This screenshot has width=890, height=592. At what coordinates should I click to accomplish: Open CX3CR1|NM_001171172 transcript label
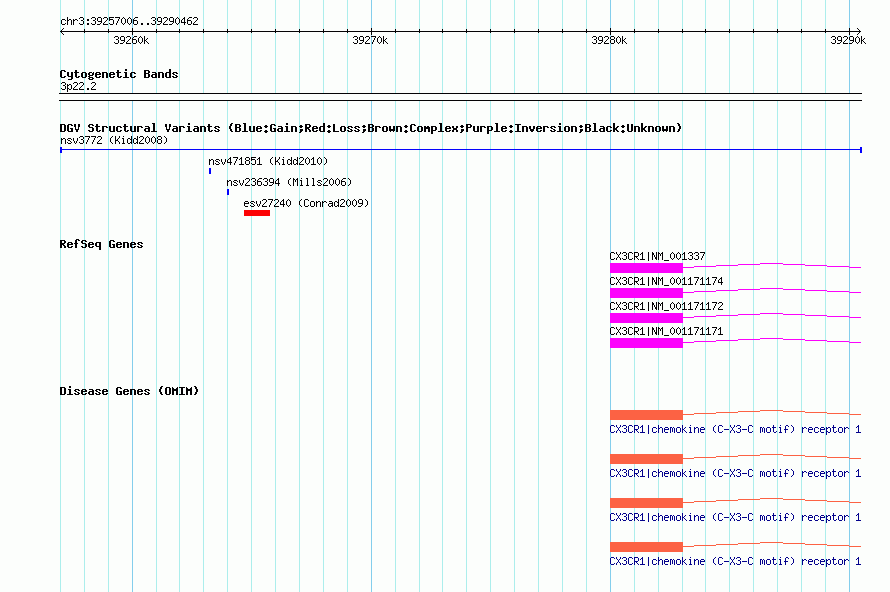click(x=666, y=306)
